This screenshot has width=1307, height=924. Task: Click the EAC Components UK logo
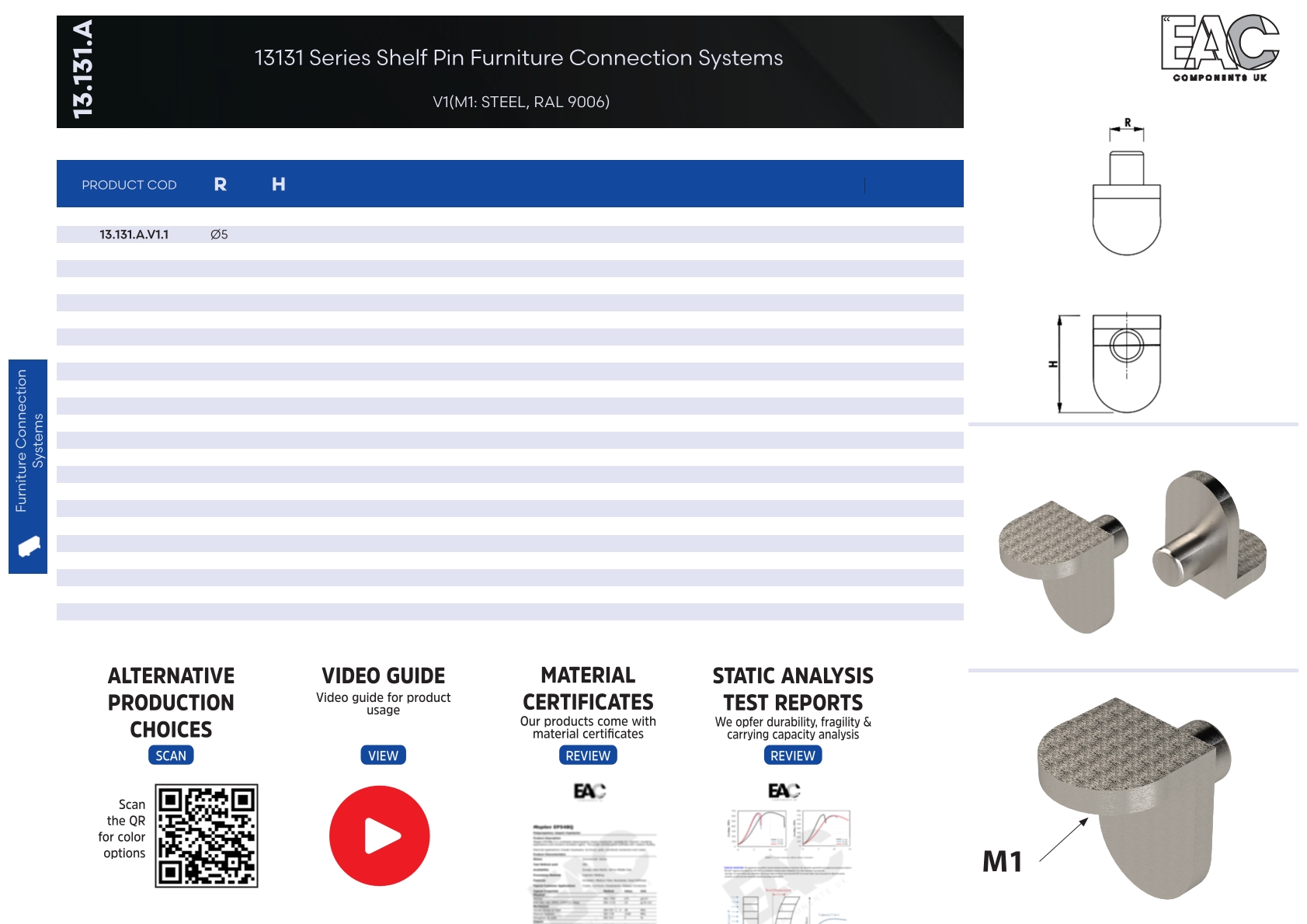(x=1220, y=48)
